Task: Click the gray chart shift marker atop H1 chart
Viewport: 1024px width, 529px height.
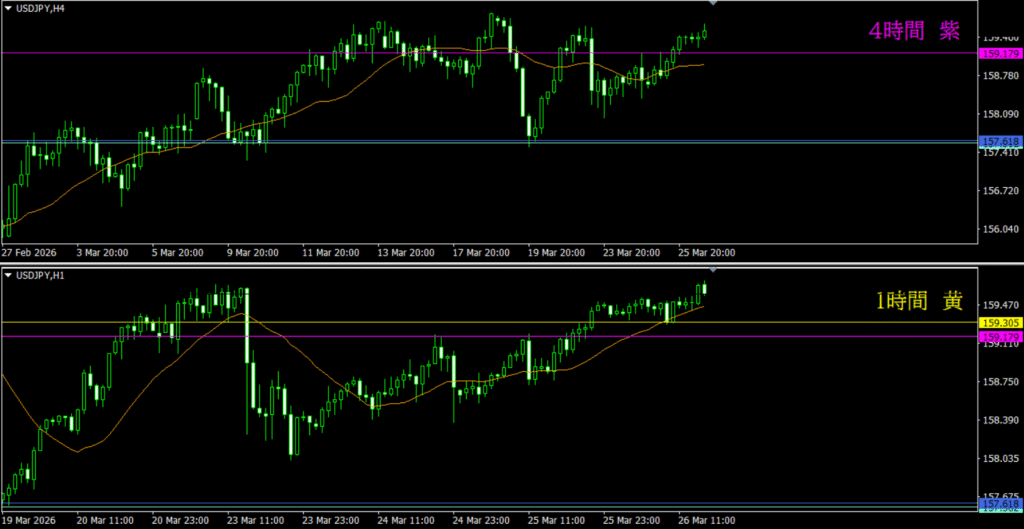Action: pyautogui.click(x=712, y=270)
